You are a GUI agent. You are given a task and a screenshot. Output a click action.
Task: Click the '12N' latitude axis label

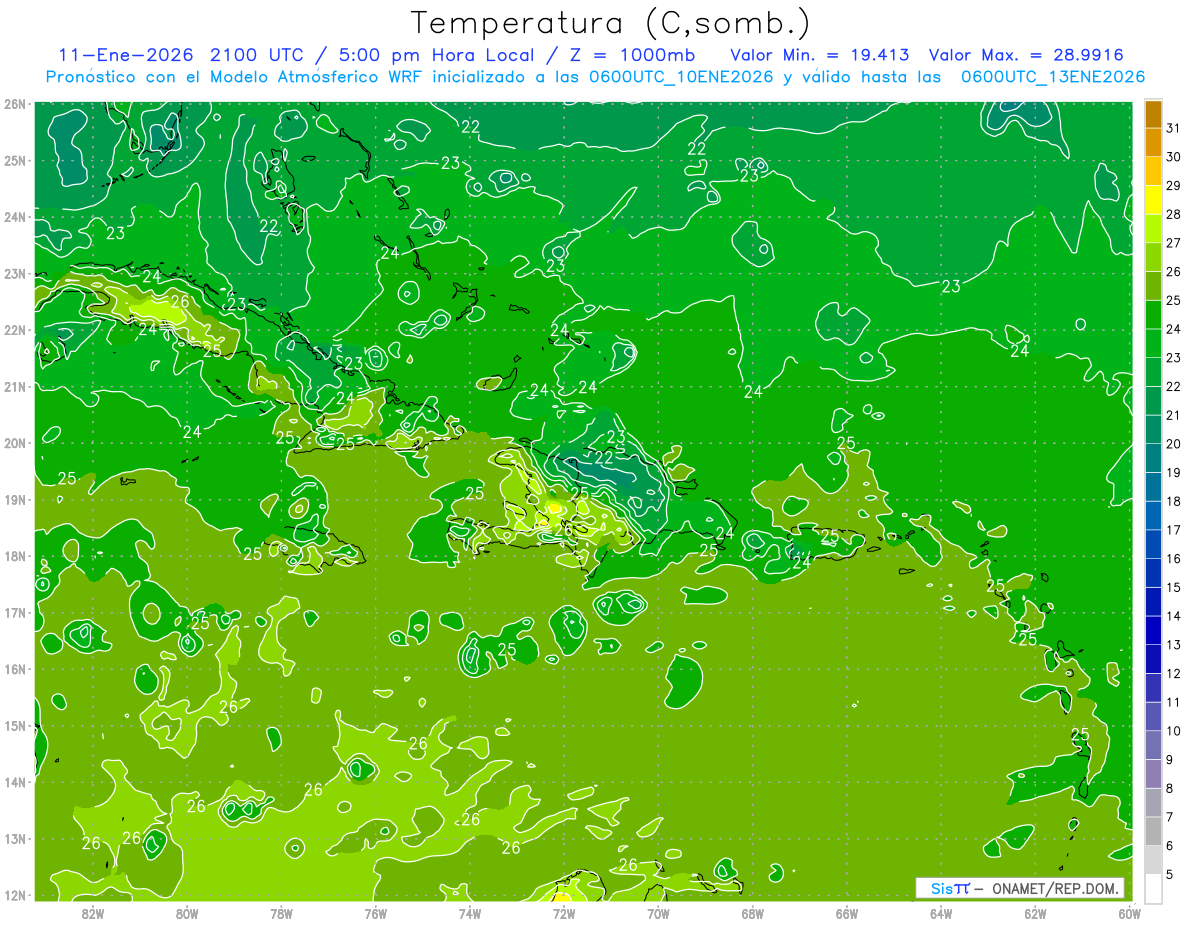(15, 895)
